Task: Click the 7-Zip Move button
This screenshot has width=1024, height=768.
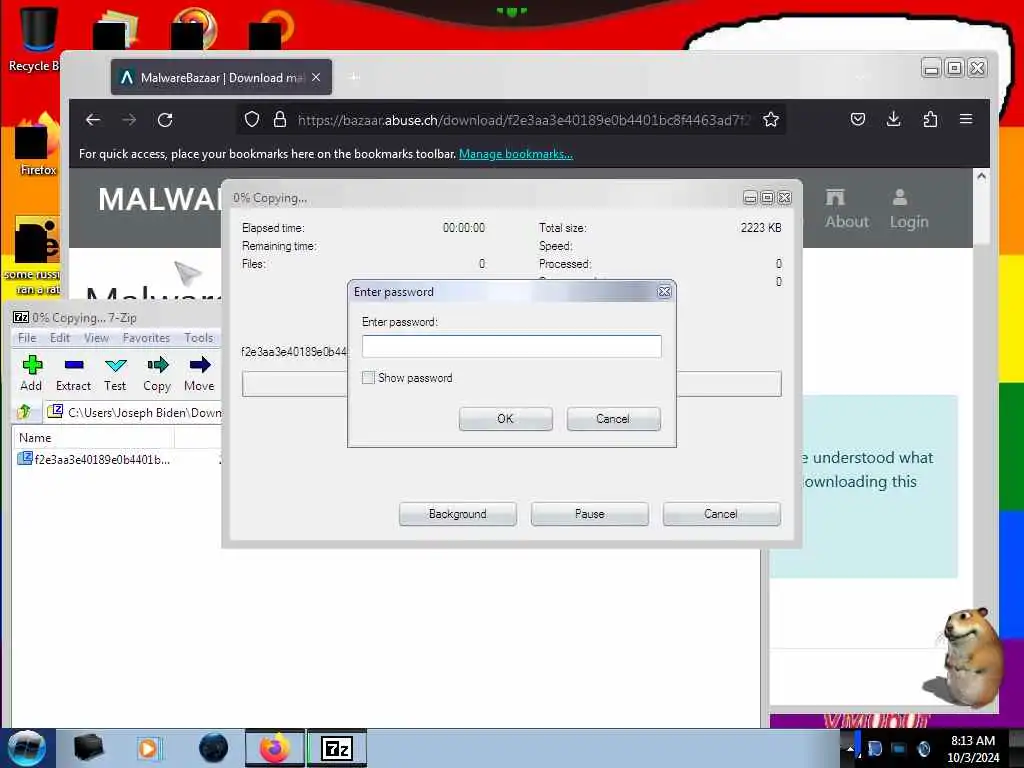Action: tap(199, 374)
